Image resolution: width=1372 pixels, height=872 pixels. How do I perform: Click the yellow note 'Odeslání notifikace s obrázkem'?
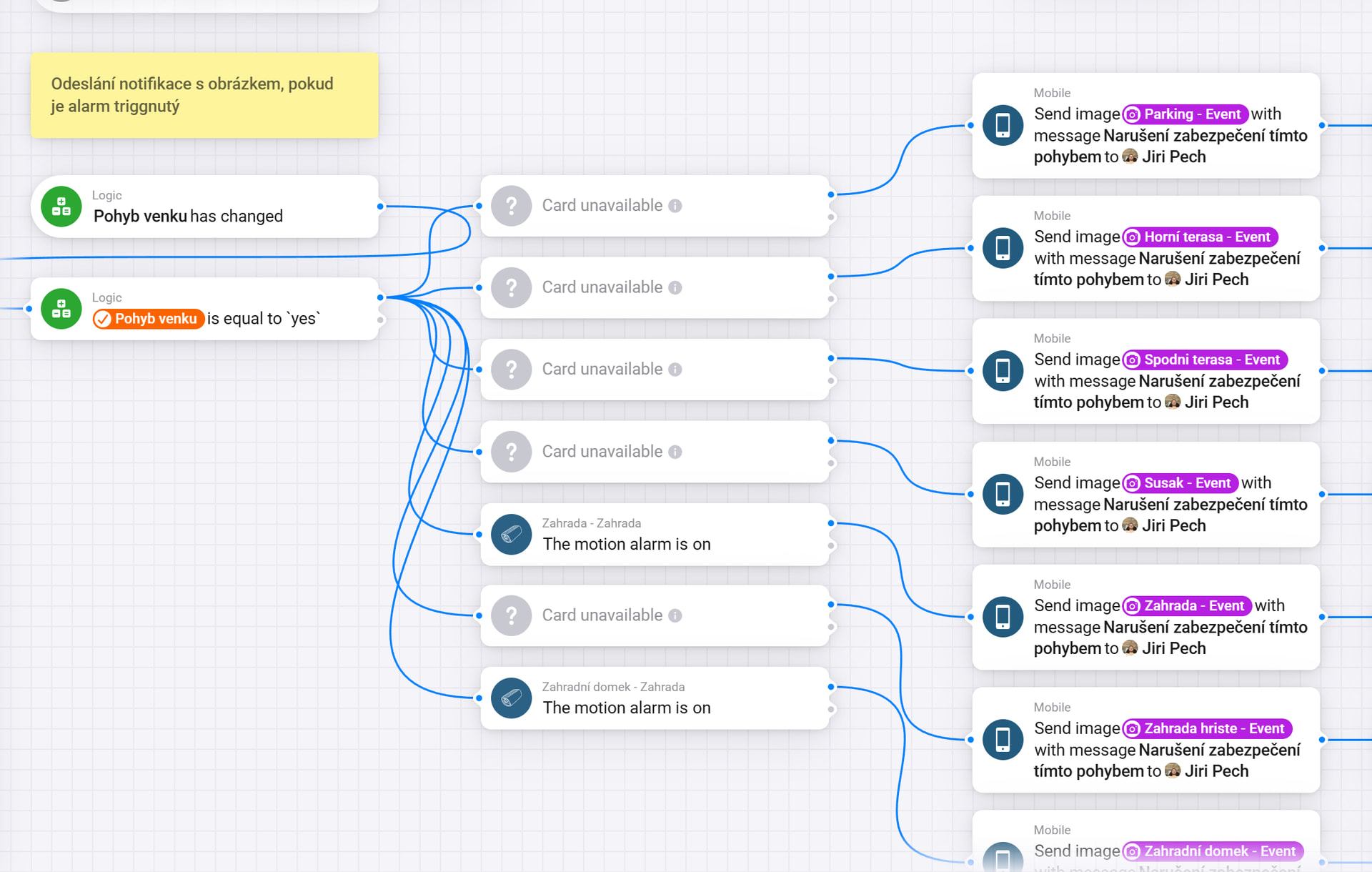pyautogui.click(x=204, y=95)
